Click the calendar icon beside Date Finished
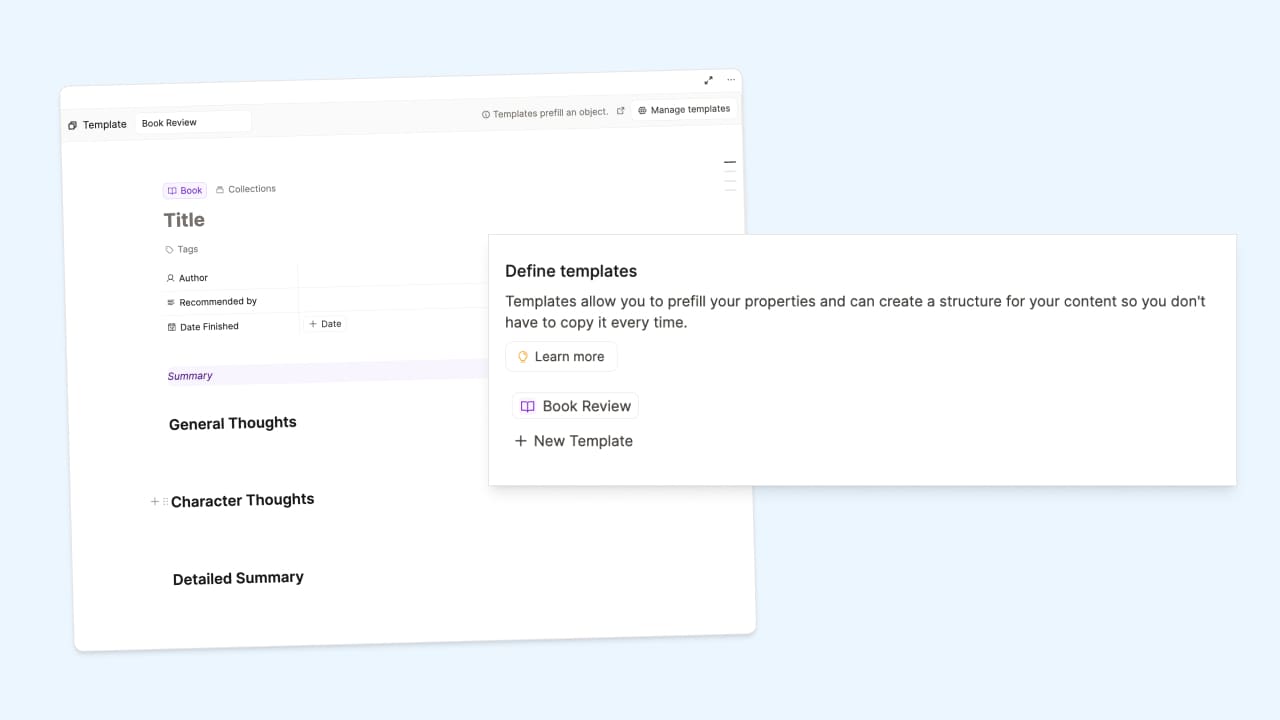Viewport: 1280px width, 720px height. click(172, 327)
